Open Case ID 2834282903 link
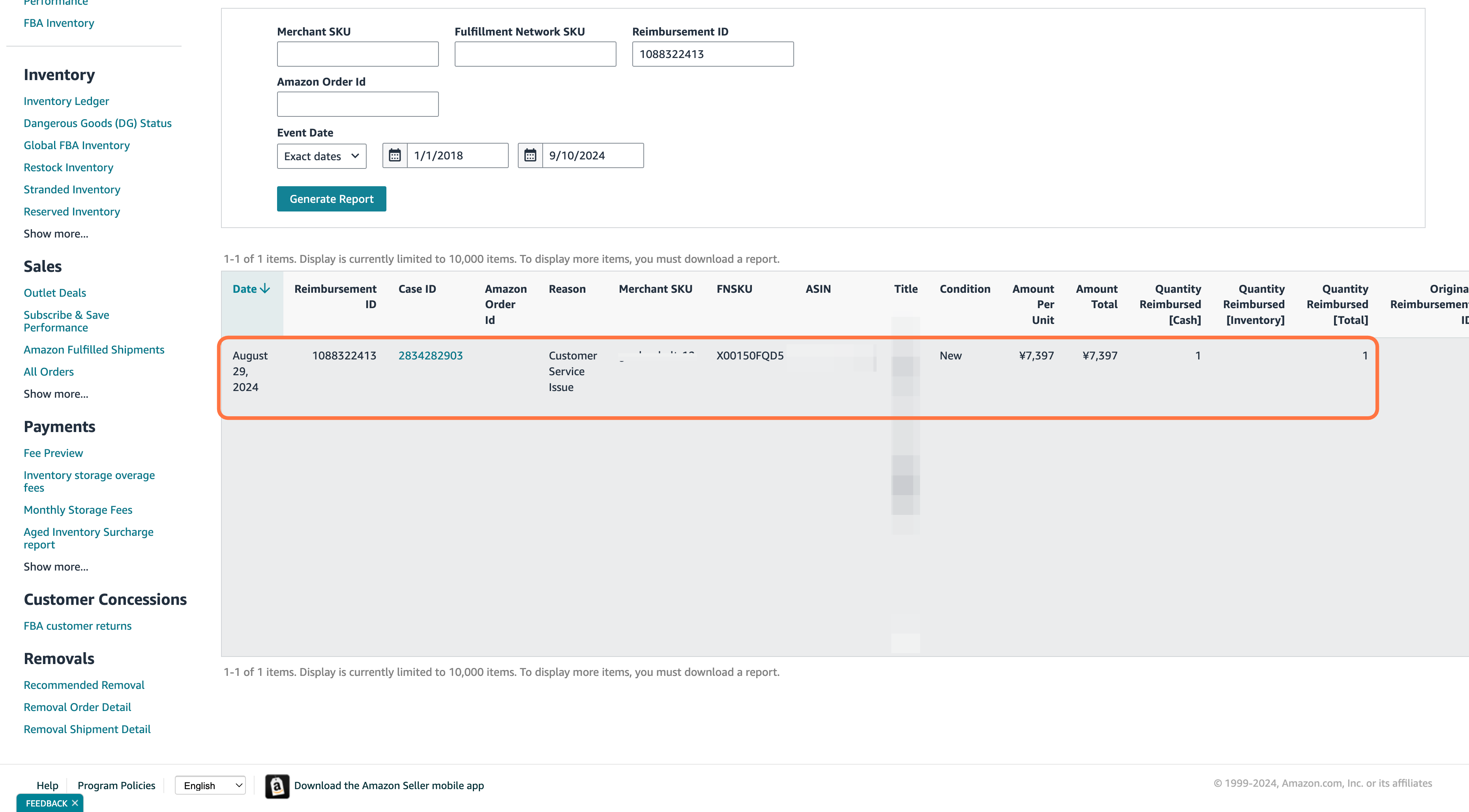Viewport: 1469px width, 812px height. (x=431, y=355)
